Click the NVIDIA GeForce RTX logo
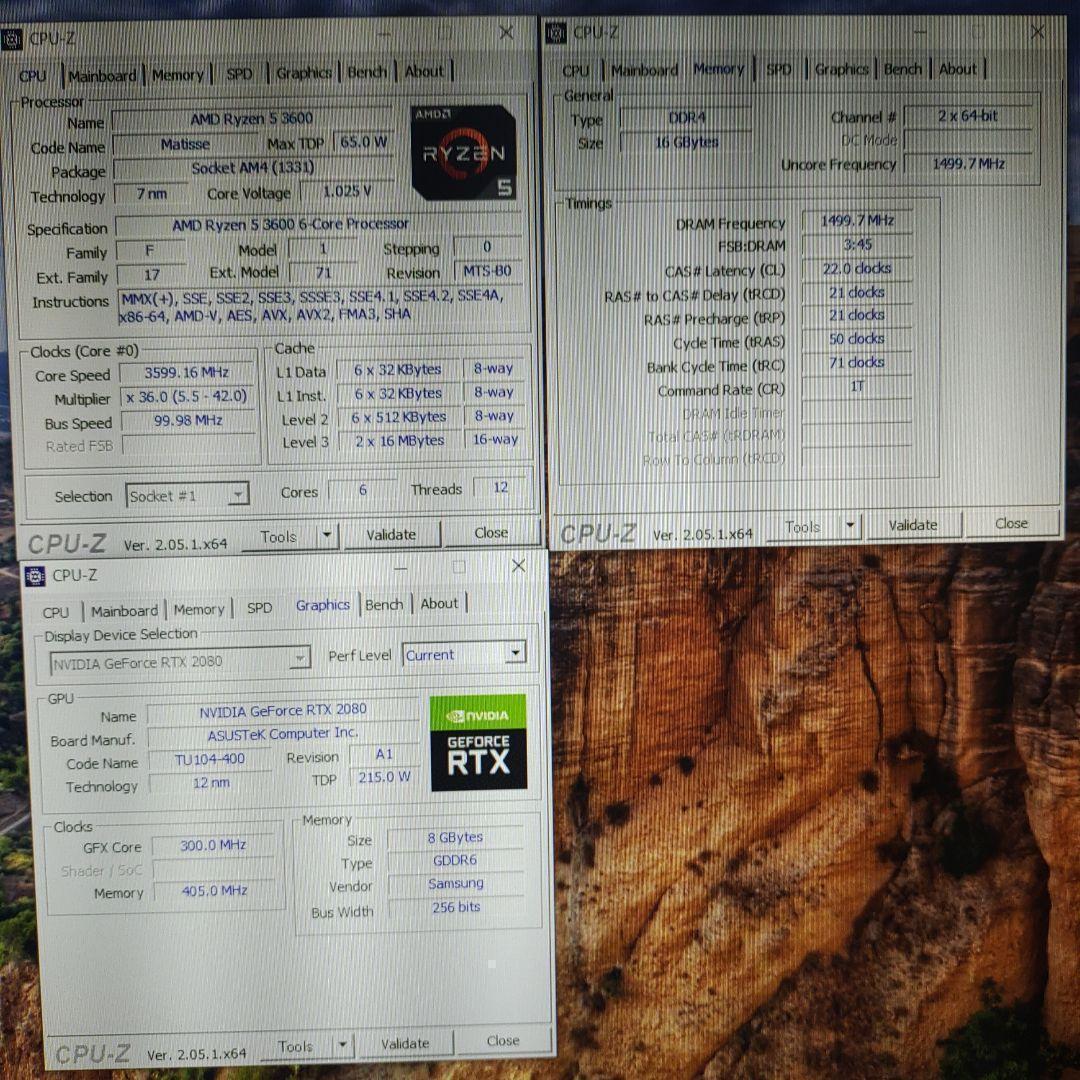Viewport: 1080px width, 1080px height. point(478,742)
